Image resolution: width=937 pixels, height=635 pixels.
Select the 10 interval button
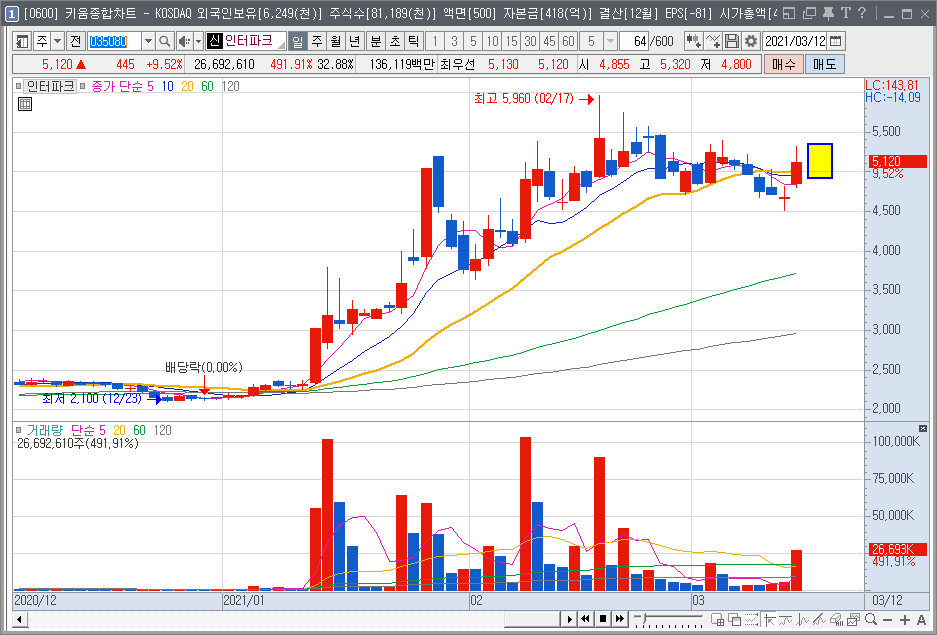click(492, 41)
